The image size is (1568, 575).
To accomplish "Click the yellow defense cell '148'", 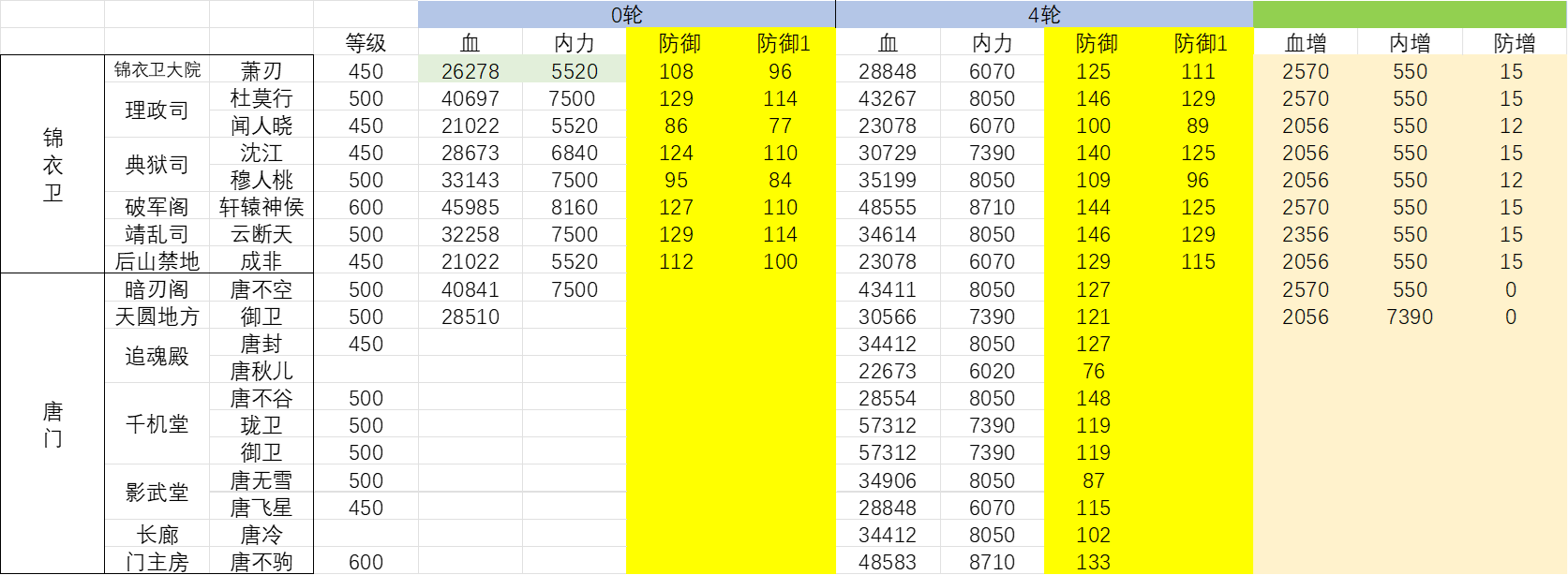I will click(1094, 398).
